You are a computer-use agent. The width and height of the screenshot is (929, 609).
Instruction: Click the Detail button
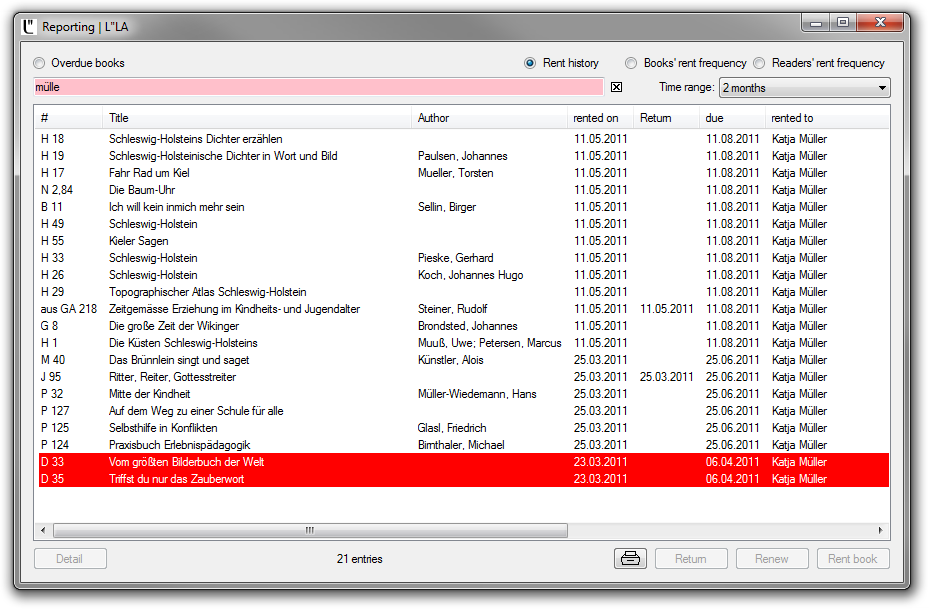70,559
